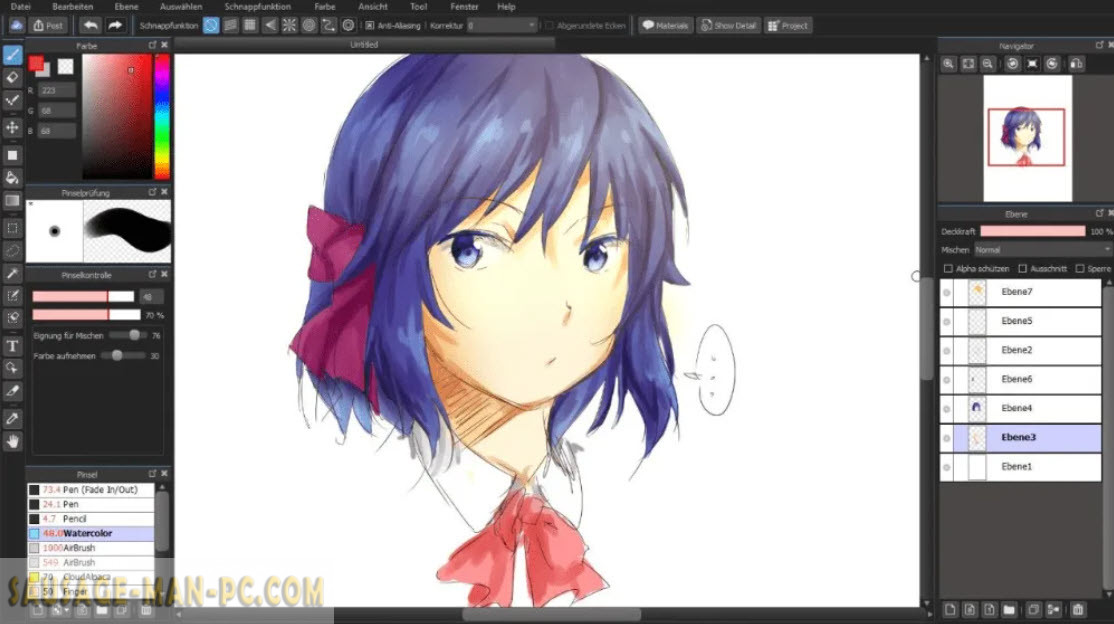
Task: Click the Navigator preview thumbnail
Action: tap(1027, 138)
